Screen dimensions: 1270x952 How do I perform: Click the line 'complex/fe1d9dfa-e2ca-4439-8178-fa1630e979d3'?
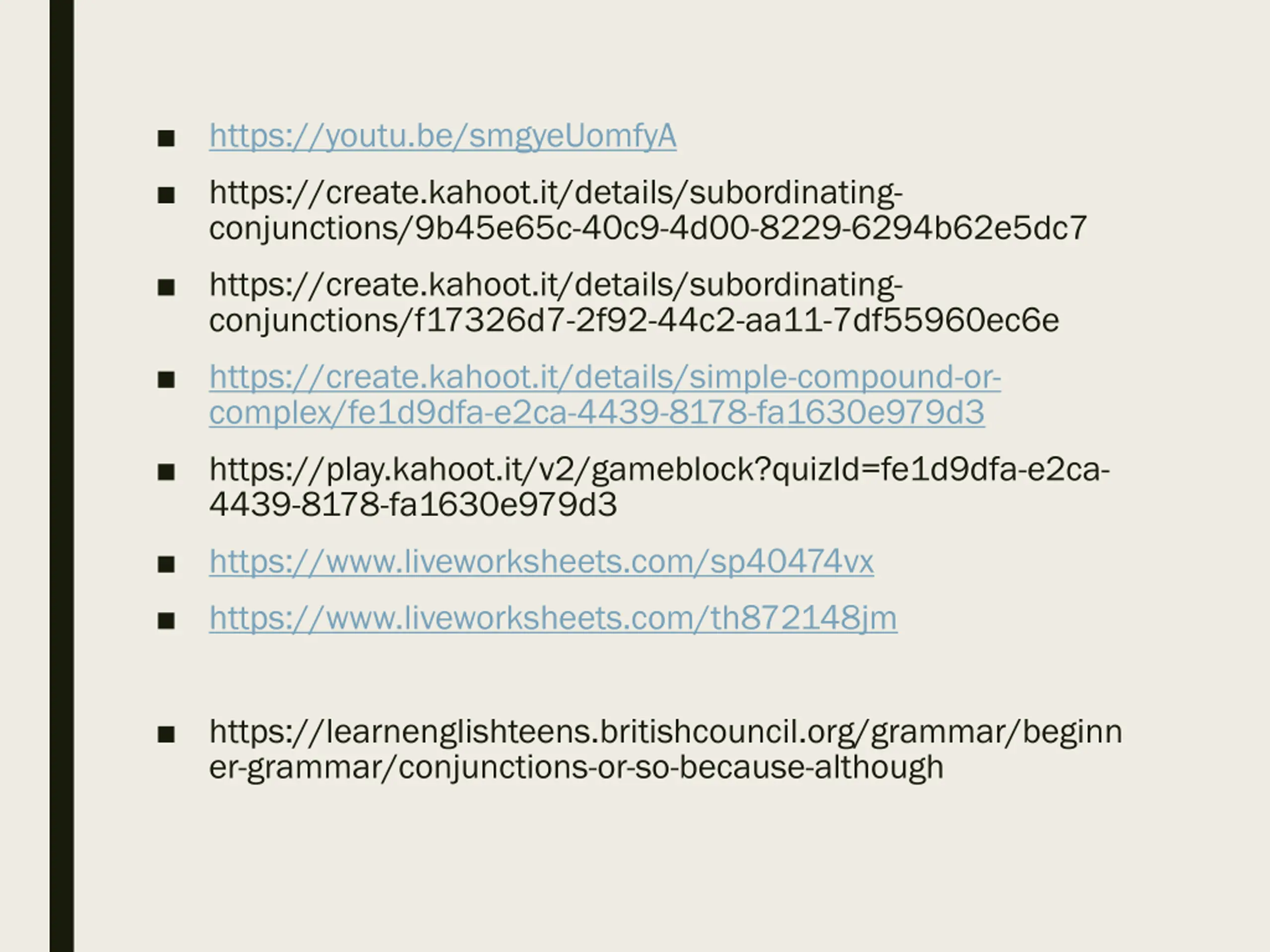click(596, 413)
